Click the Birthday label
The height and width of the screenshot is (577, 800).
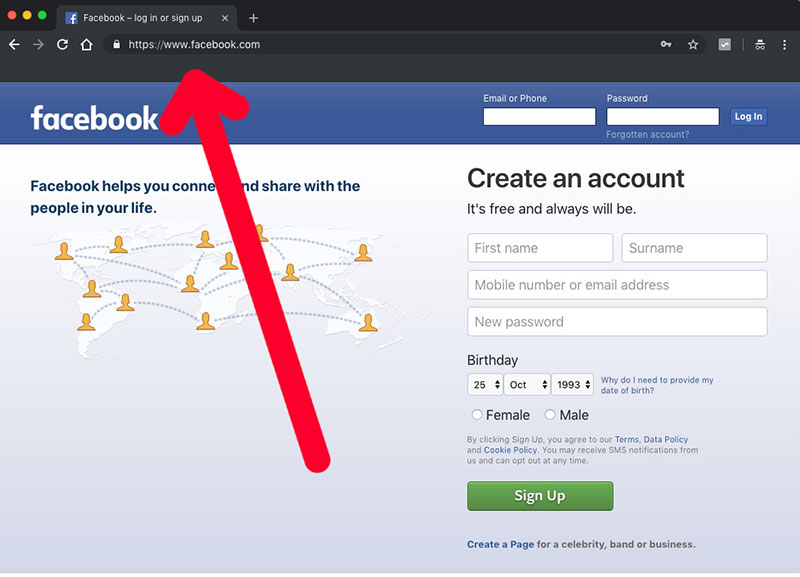pos(492,360)
